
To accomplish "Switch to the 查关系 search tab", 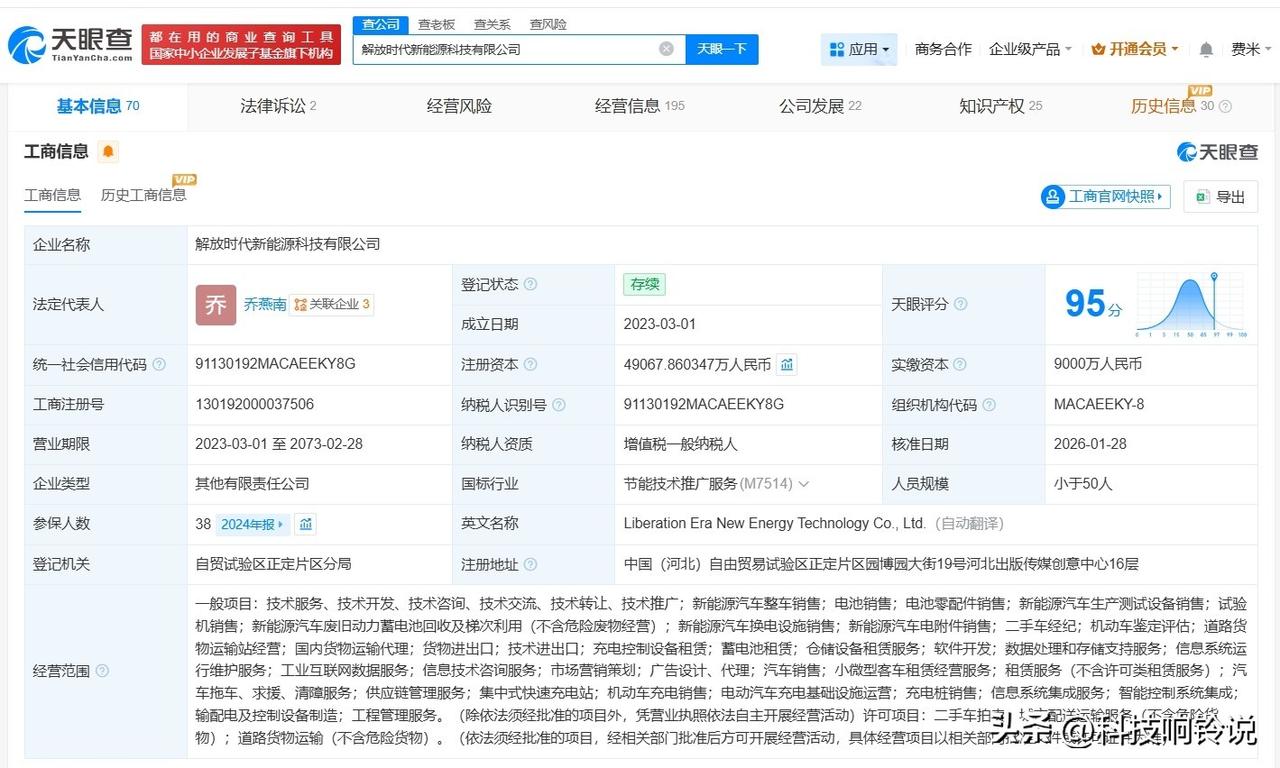I will (x=492, y=24).
